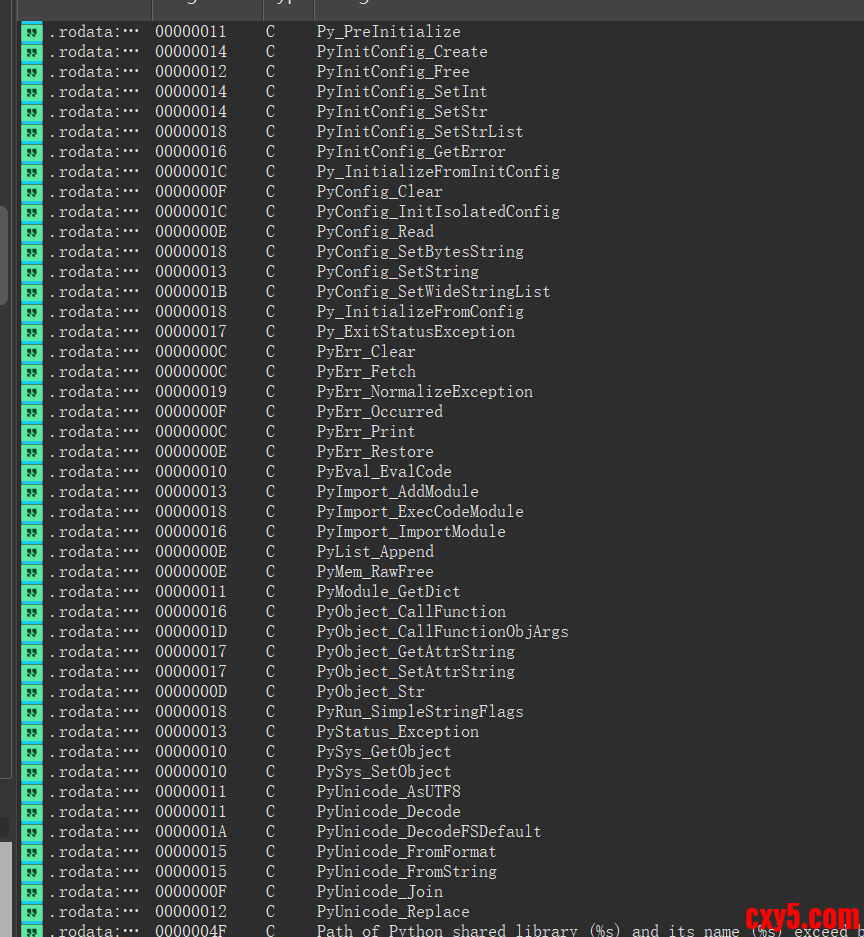Click .rodata address of Py_PreInitialize row
864x937 pixels.
[94, 32]
